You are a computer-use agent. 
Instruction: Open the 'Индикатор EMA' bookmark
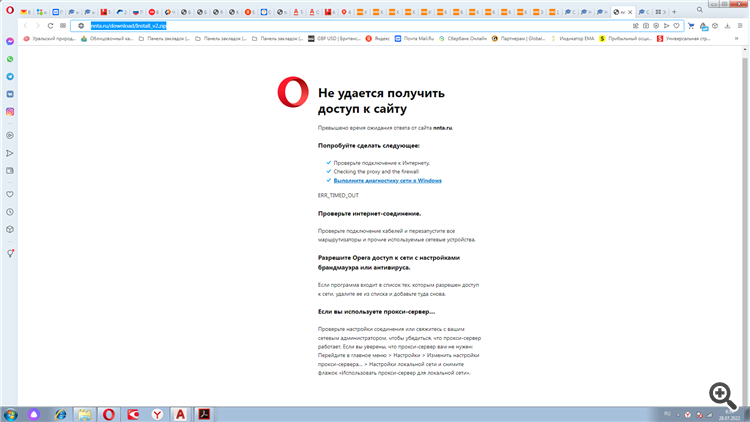coord(572,39)
